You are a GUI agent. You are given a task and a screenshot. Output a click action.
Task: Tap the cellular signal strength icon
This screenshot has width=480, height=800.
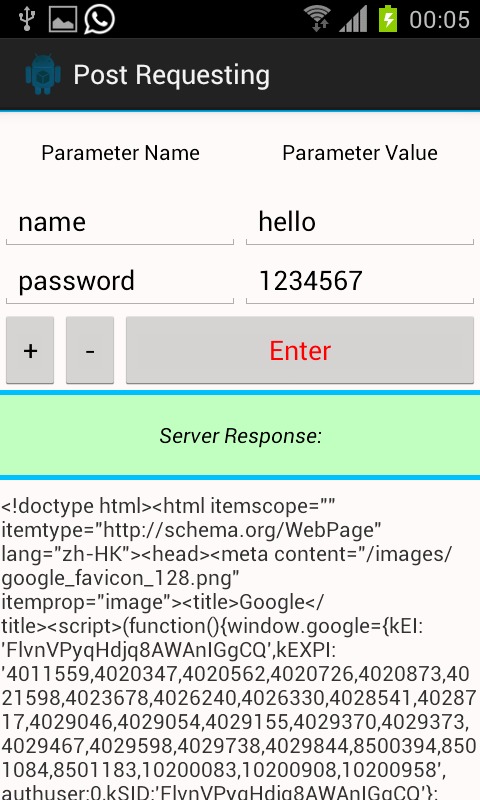[353, 19]
